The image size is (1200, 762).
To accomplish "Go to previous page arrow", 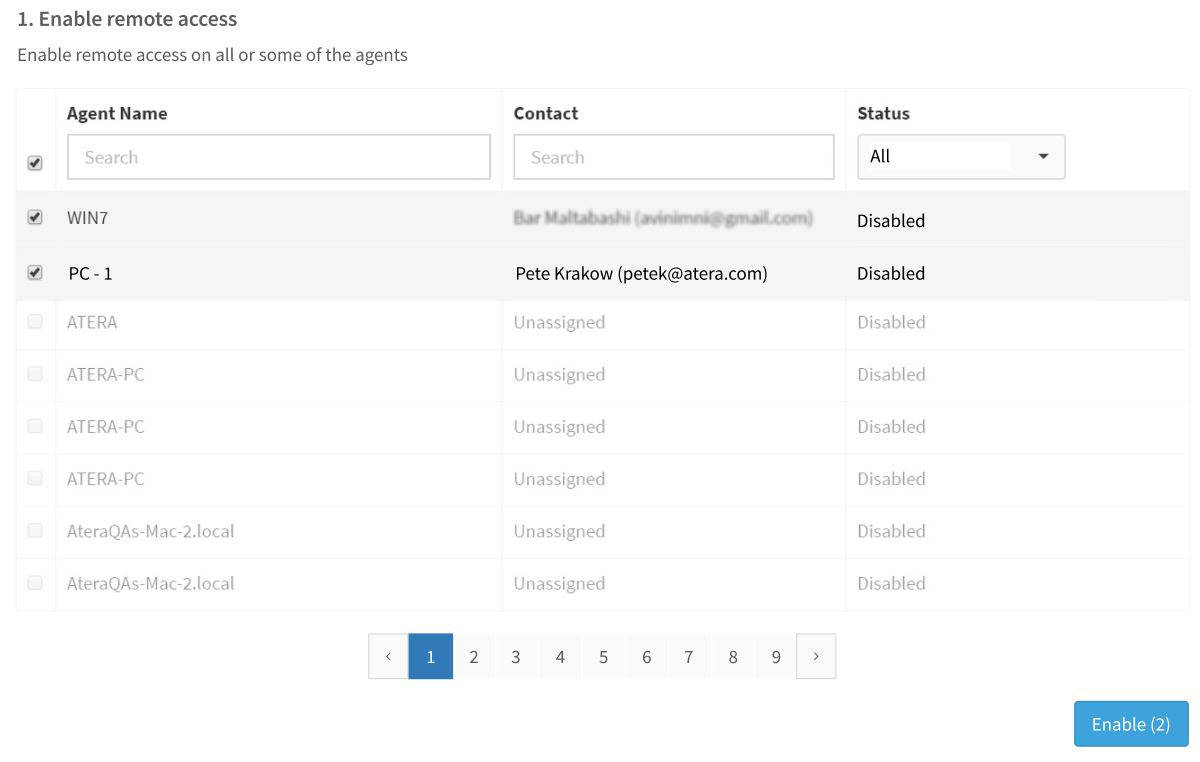I will [388, 657].
